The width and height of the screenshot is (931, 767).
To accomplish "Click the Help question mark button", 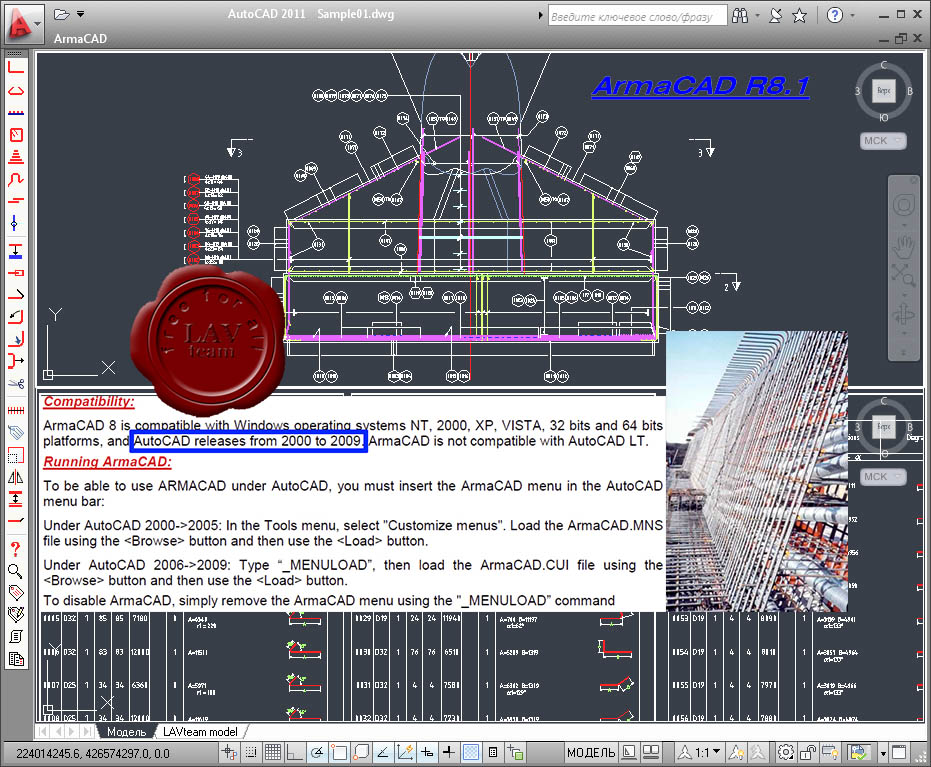I will coord(835,15).
